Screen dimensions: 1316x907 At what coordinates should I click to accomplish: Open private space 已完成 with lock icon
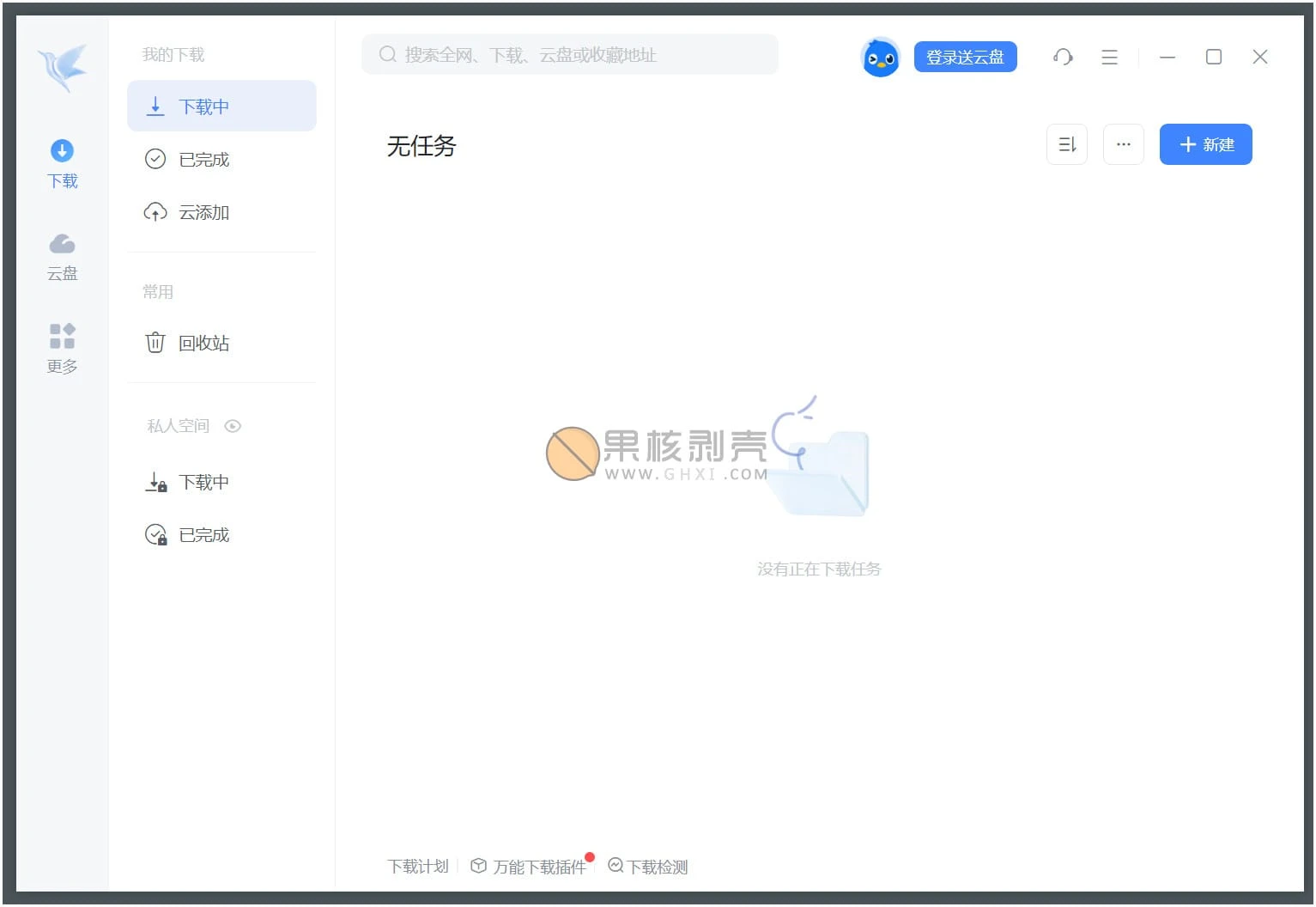coord(203,535)
